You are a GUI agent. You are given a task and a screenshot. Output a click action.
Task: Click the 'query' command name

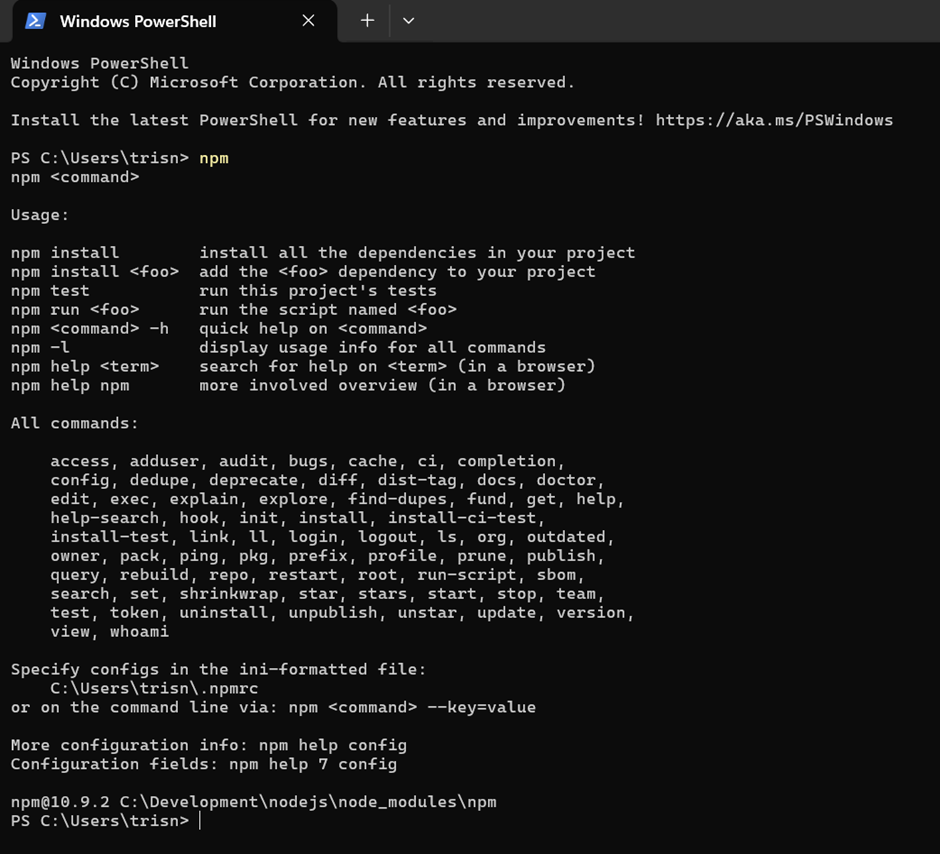point(75,575)
